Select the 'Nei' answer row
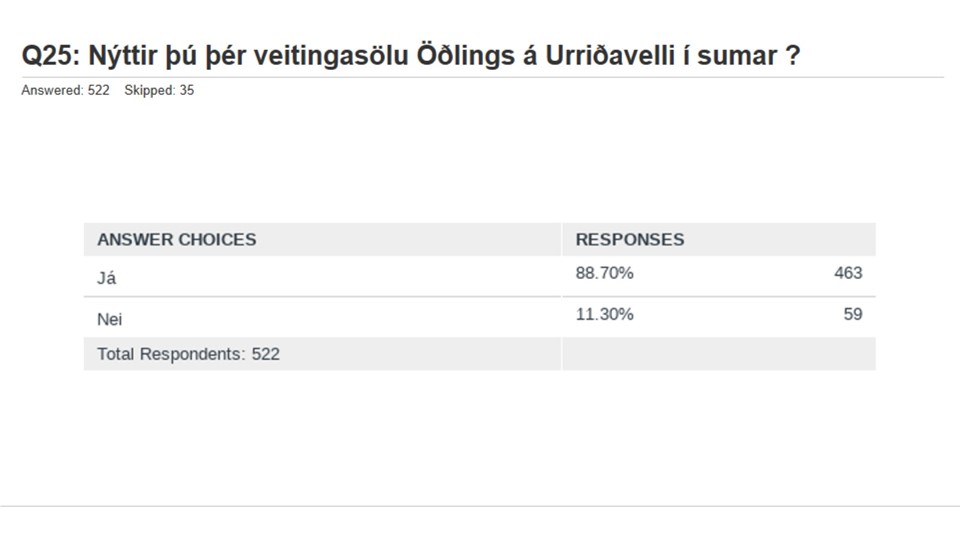The image size is (960, 540). coord(479,317)
